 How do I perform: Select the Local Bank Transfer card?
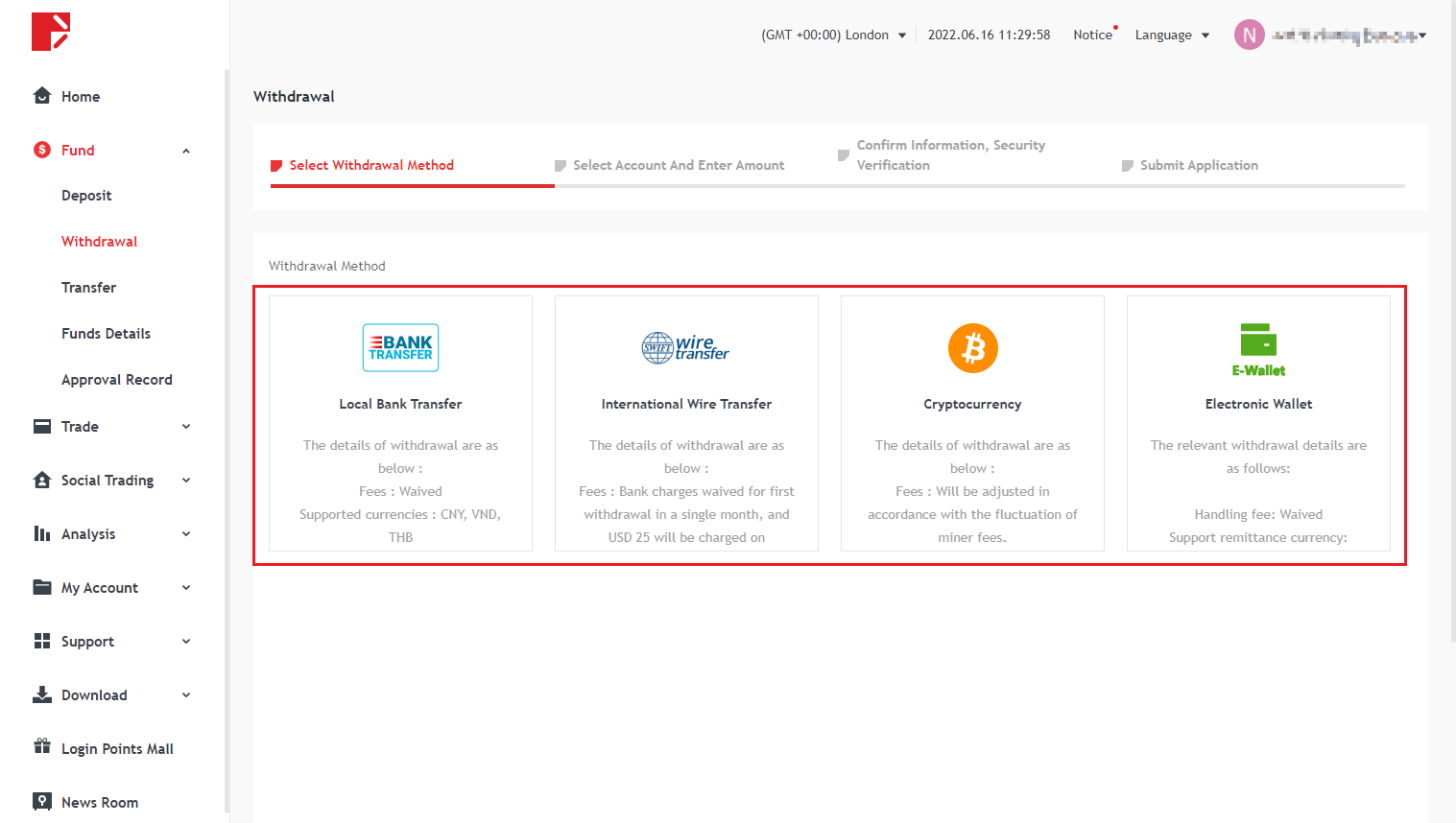(x=400, y=422)
